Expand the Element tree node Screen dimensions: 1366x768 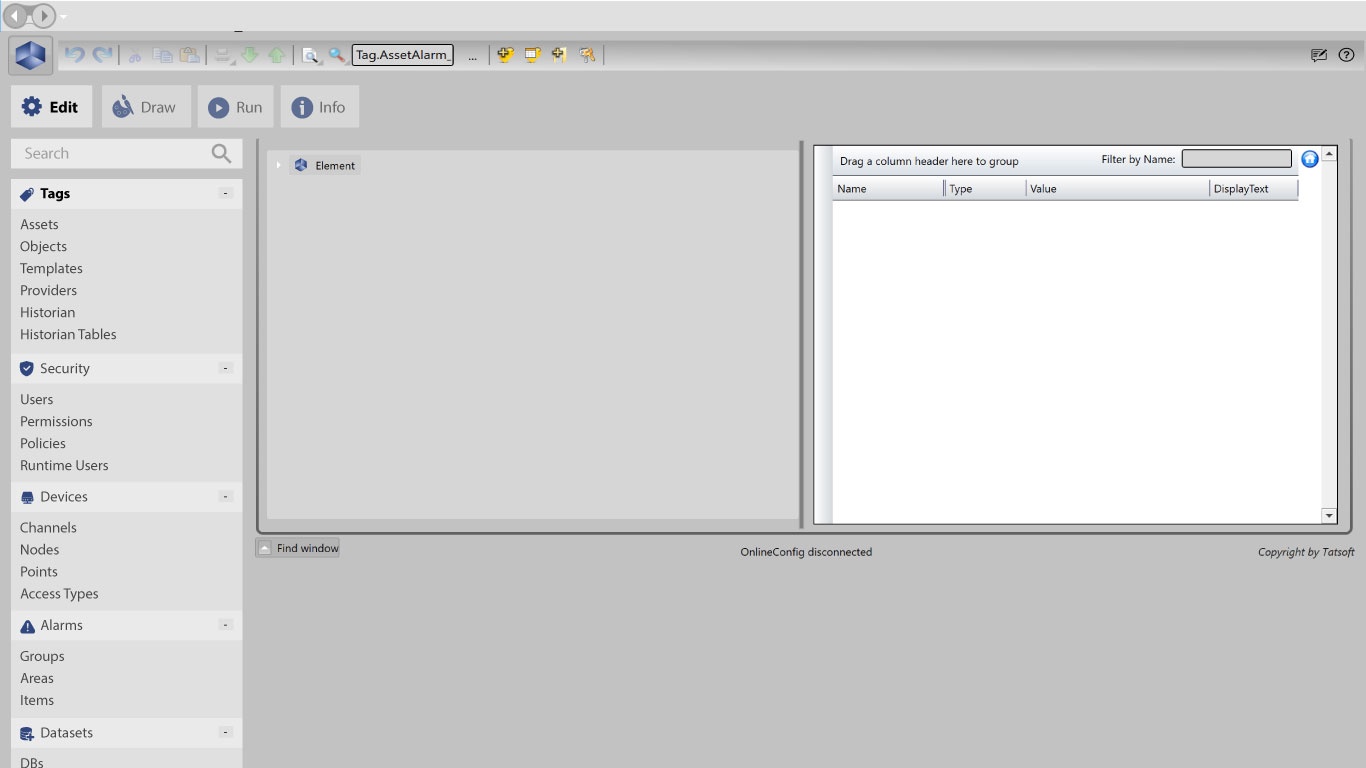coord(279,165)
